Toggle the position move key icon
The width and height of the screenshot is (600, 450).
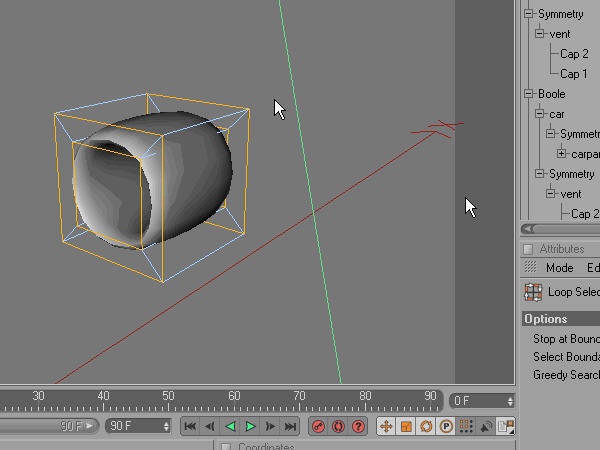(386, 426)
